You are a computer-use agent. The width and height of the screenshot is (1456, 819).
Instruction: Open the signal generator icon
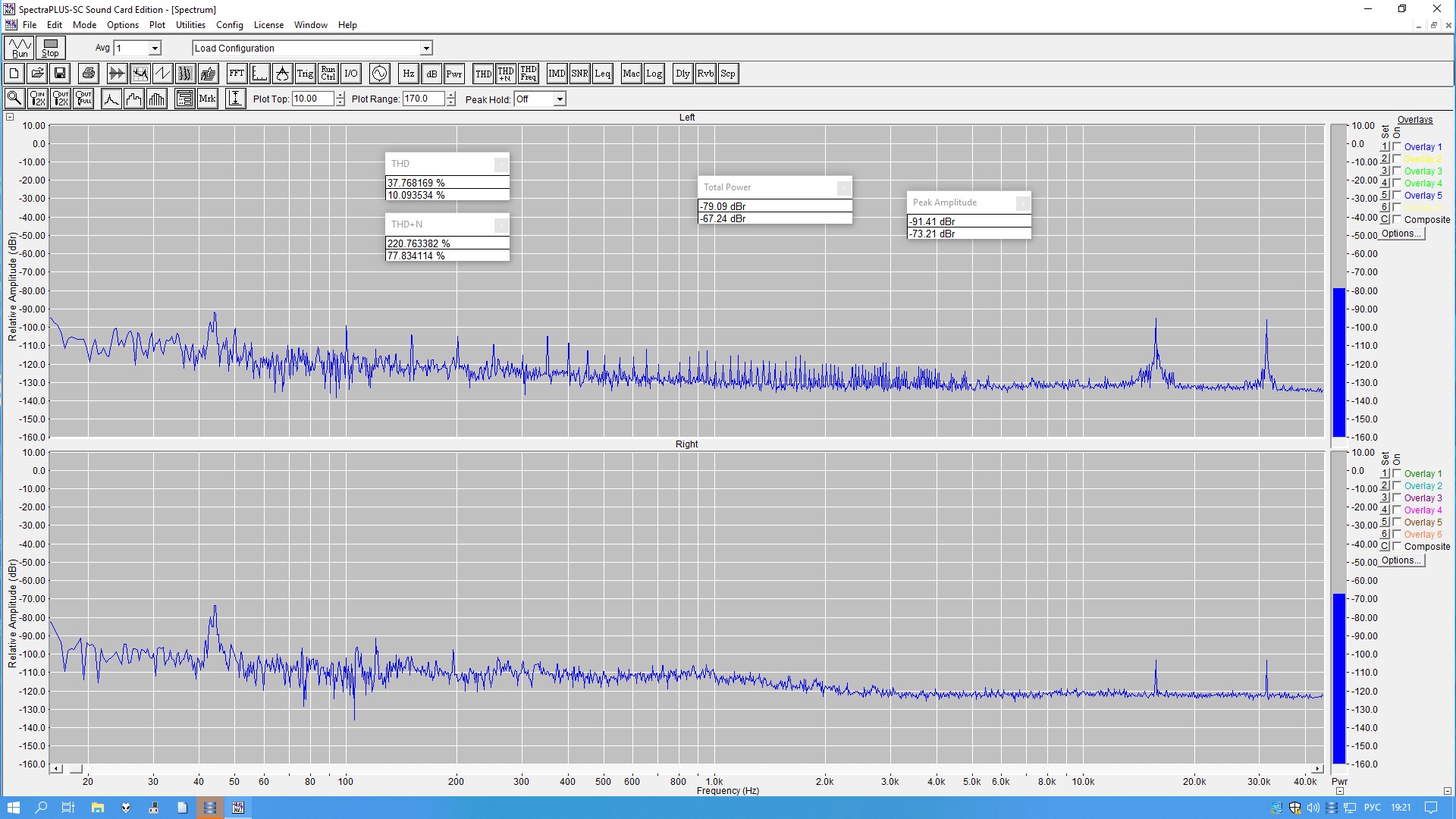[x=379, y=74]
